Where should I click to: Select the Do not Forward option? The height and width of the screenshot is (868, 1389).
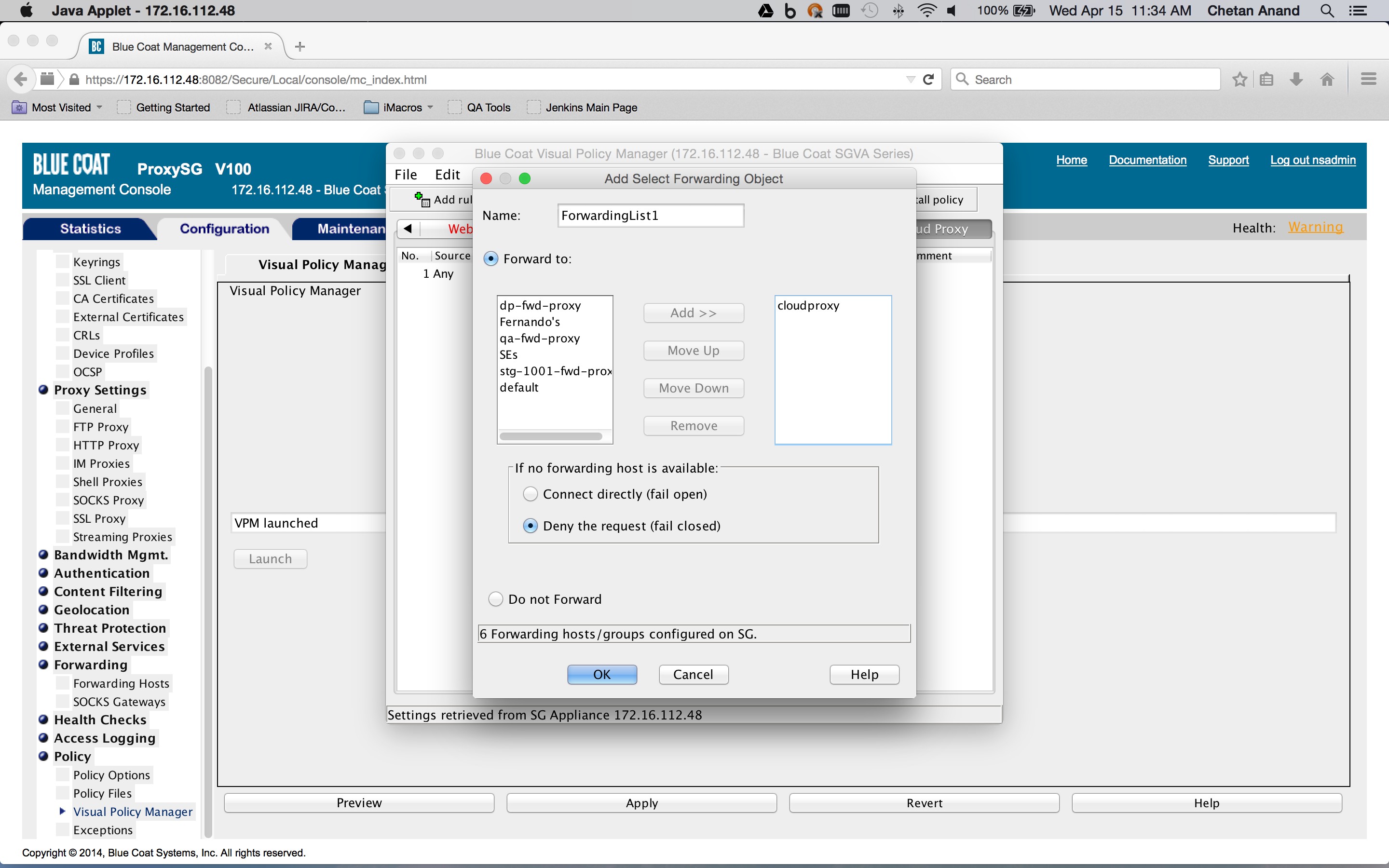[x=495, y=598]
